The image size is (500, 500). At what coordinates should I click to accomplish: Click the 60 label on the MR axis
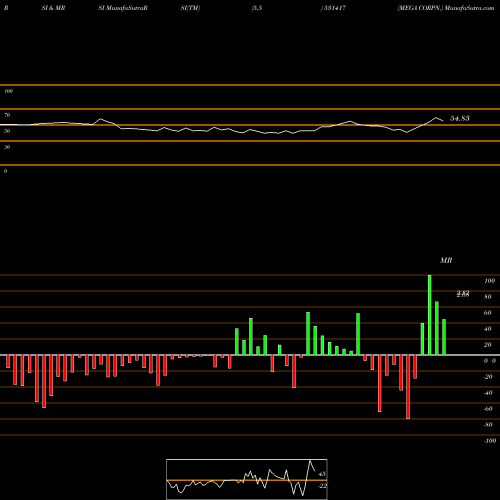click(487, 313)
